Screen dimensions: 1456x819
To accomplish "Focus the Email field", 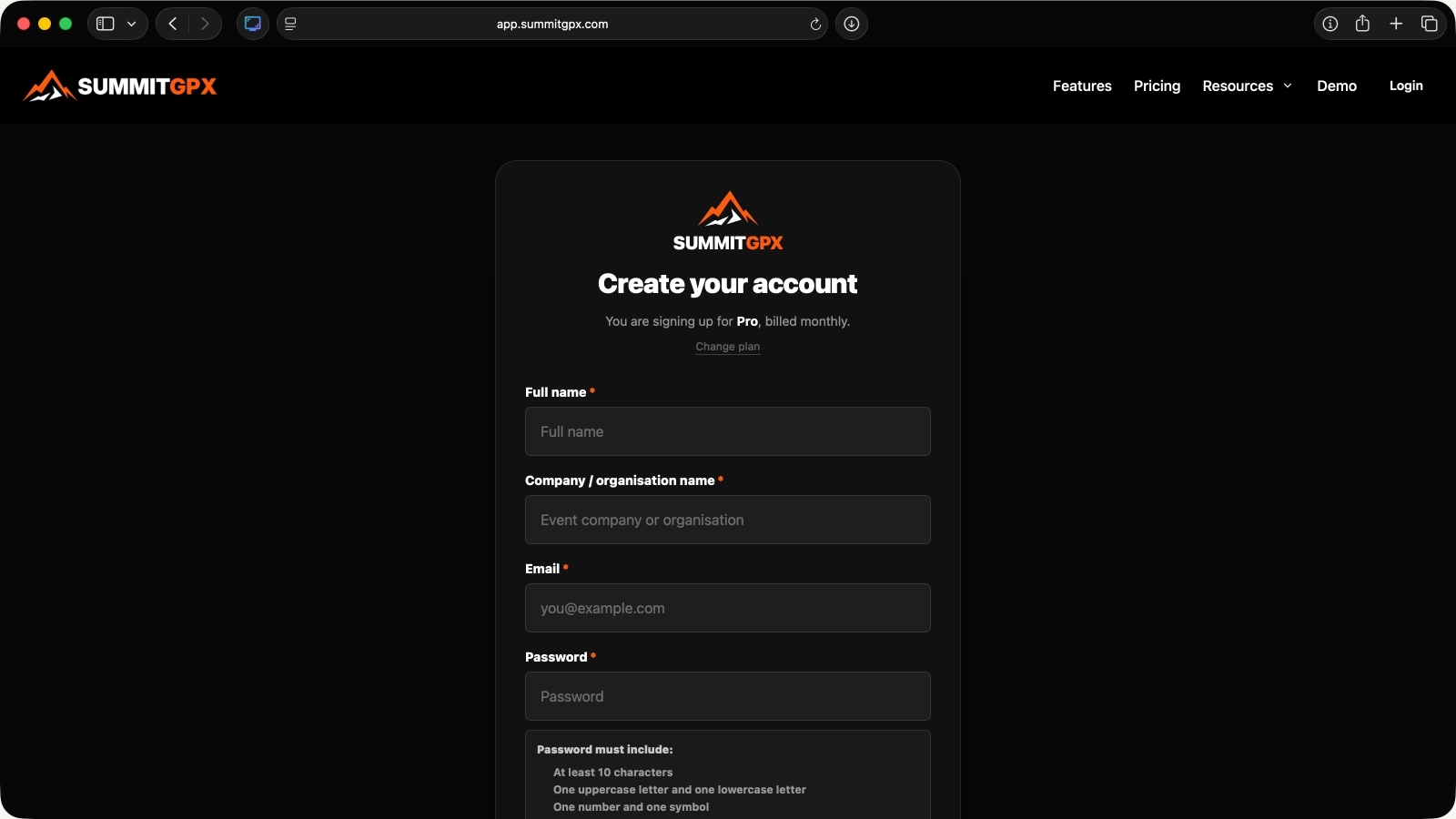I will pos(728,608).
